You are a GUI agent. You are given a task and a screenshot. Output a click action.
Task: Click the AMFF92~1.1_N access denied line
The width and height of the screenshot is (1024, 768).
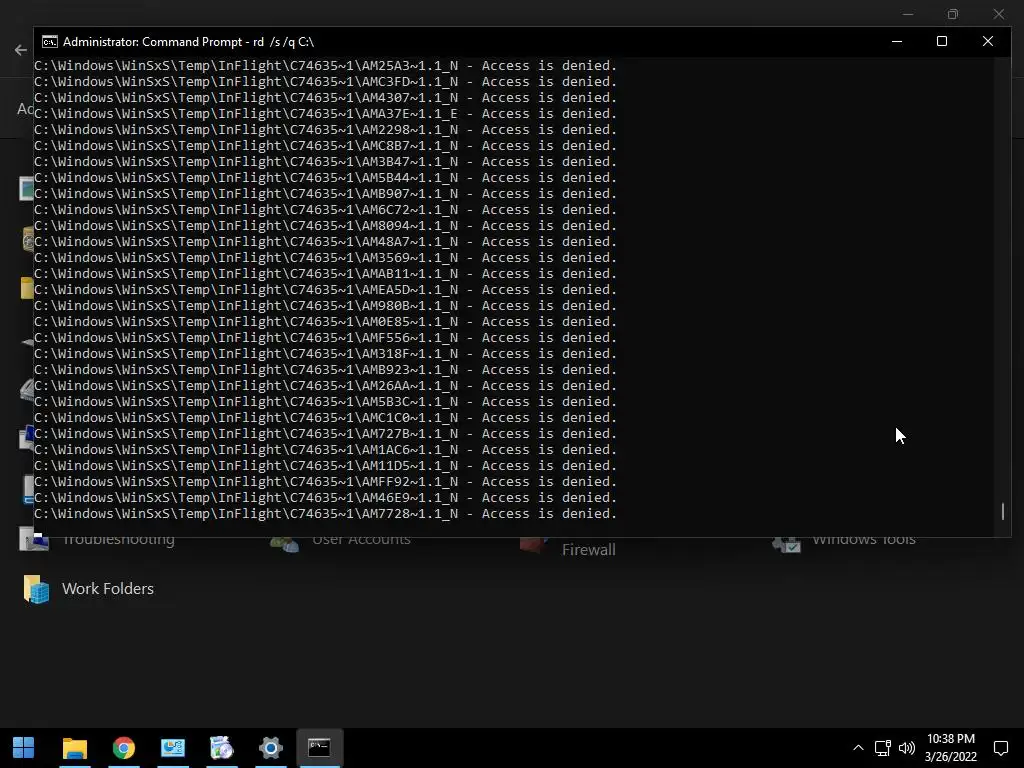pyautogui.click(x=325, y=481)
